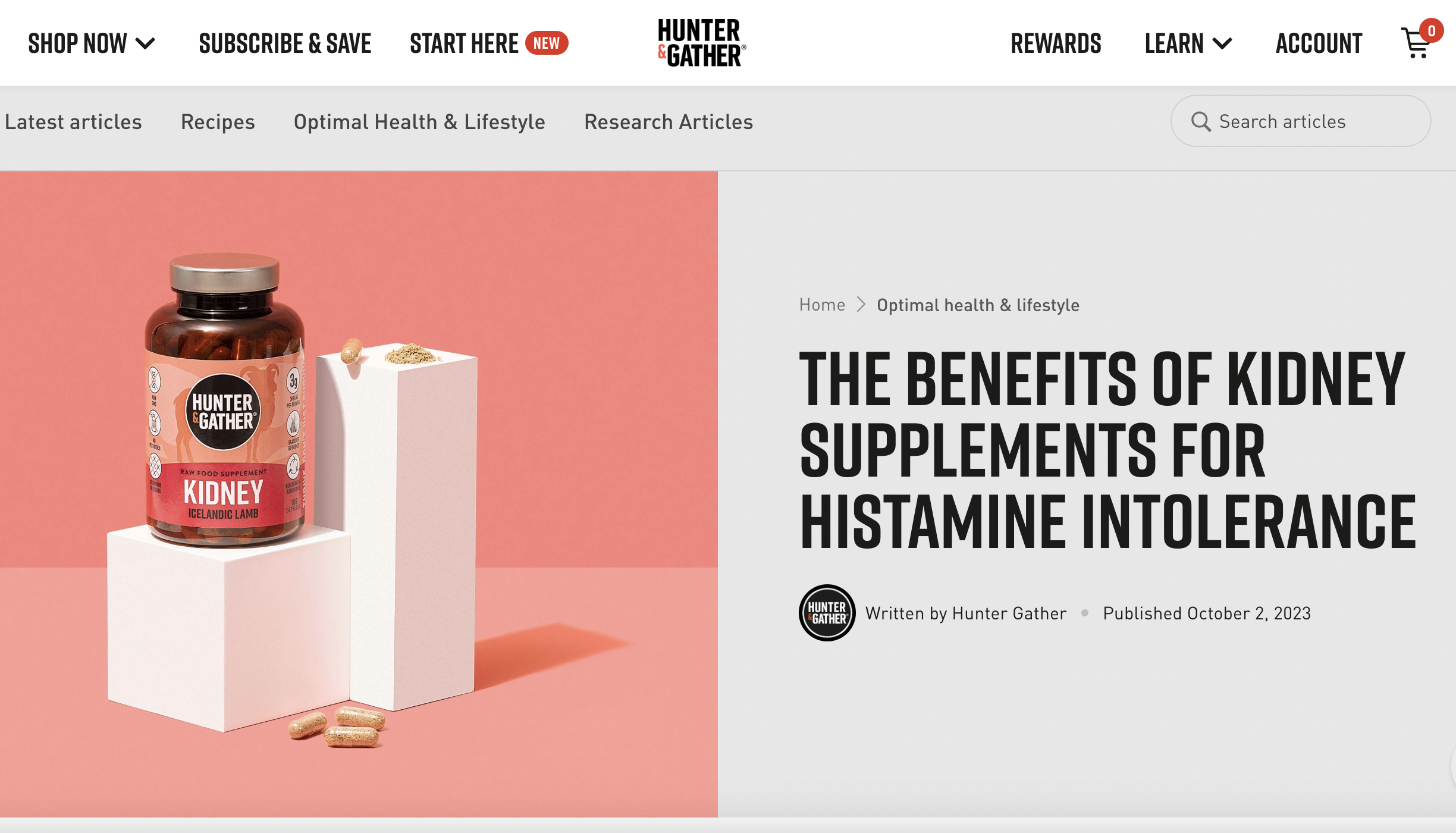Viewport: 1456px width, 833px height.
Task: Open the Start Here menu item
Action: click(464, 43)
